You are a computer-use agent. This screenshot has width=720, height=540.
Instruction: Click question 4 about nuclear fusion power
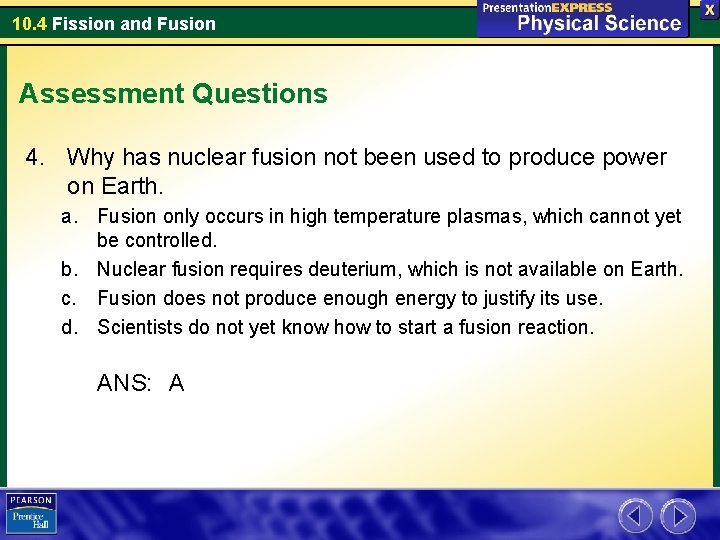[347, 171]
